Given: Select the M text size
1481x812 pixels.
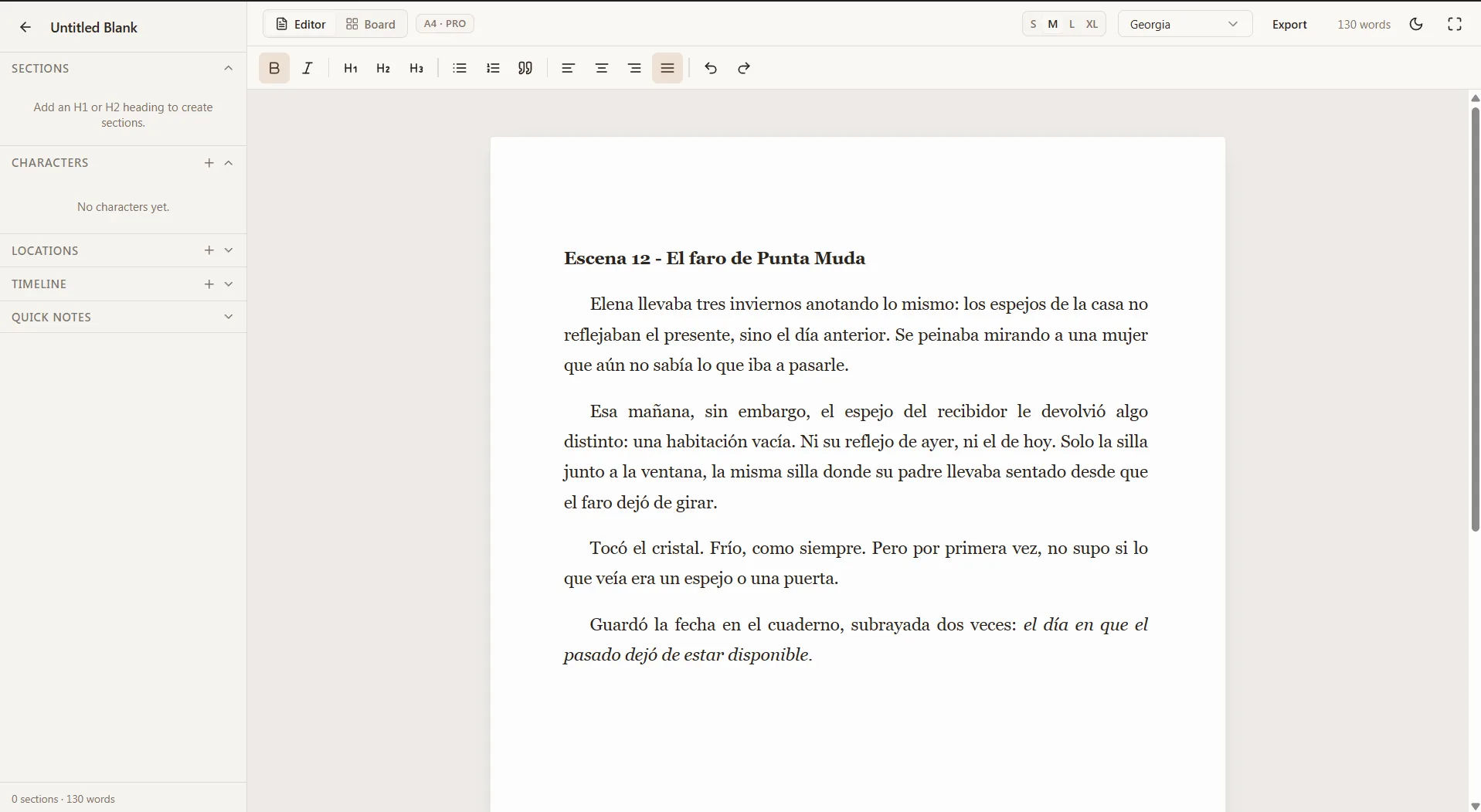Looking at the screenshot, I should 1052,24.
